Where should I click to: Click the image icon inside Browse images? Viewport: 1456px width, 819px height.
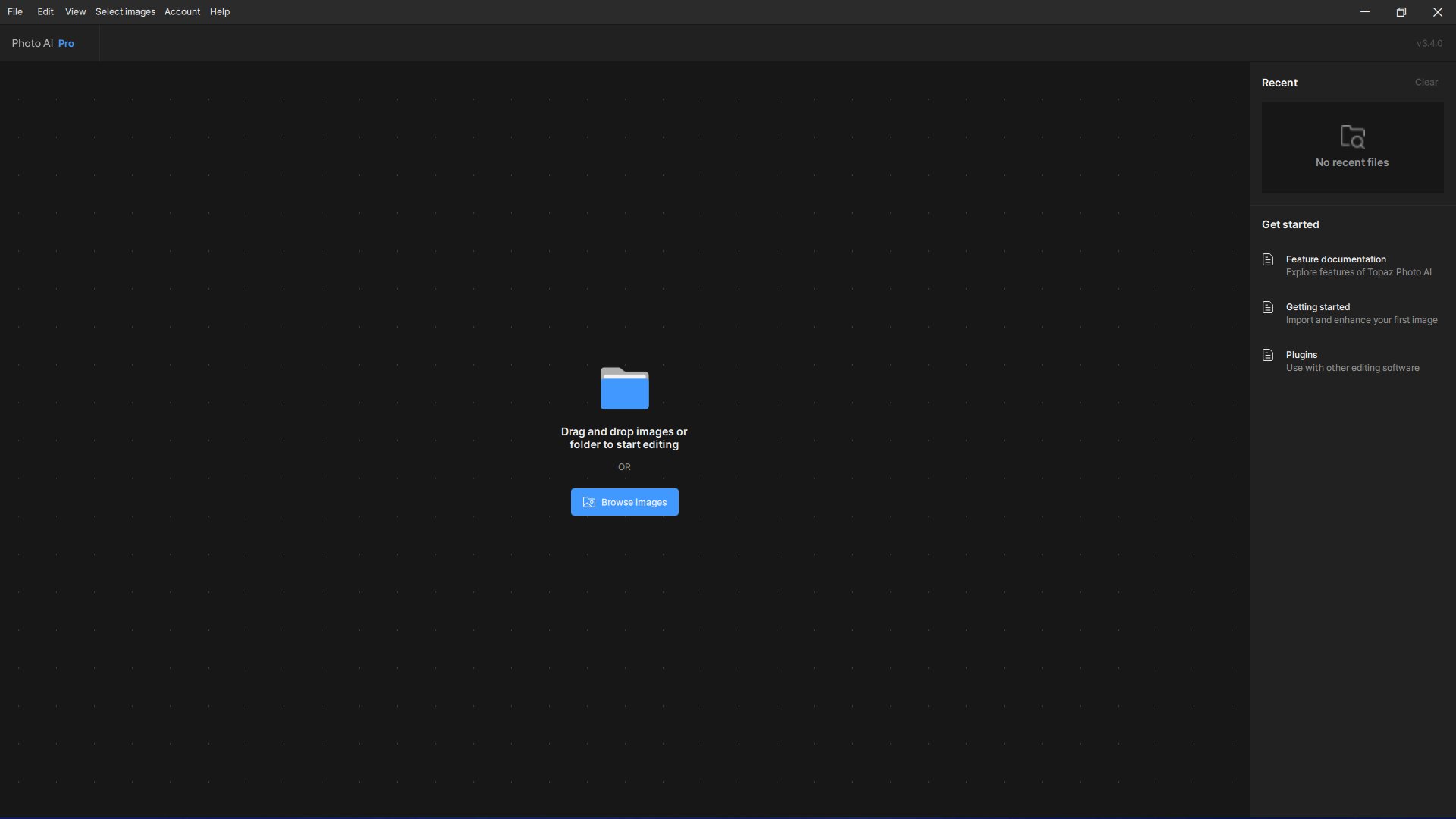point(588,502)
